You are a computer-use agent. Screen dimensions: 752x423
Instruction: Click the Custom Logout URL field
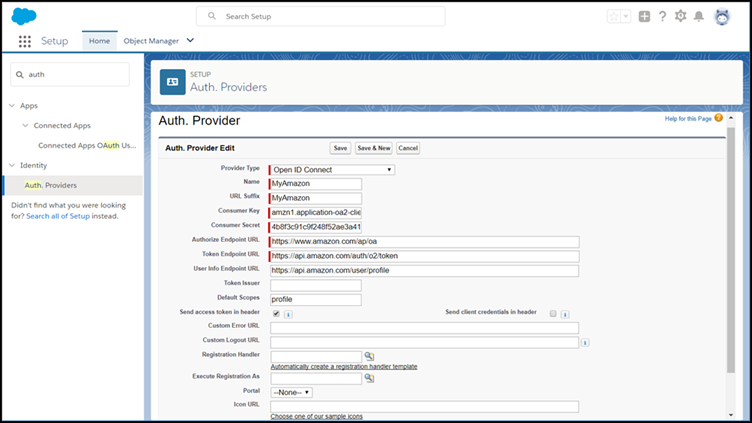pos(424,342)
